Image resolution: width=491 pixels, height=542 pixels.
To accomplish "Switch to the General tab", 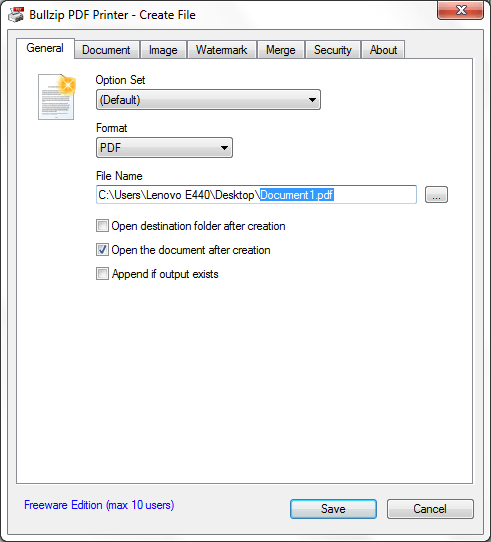I will tap(45, 48).
